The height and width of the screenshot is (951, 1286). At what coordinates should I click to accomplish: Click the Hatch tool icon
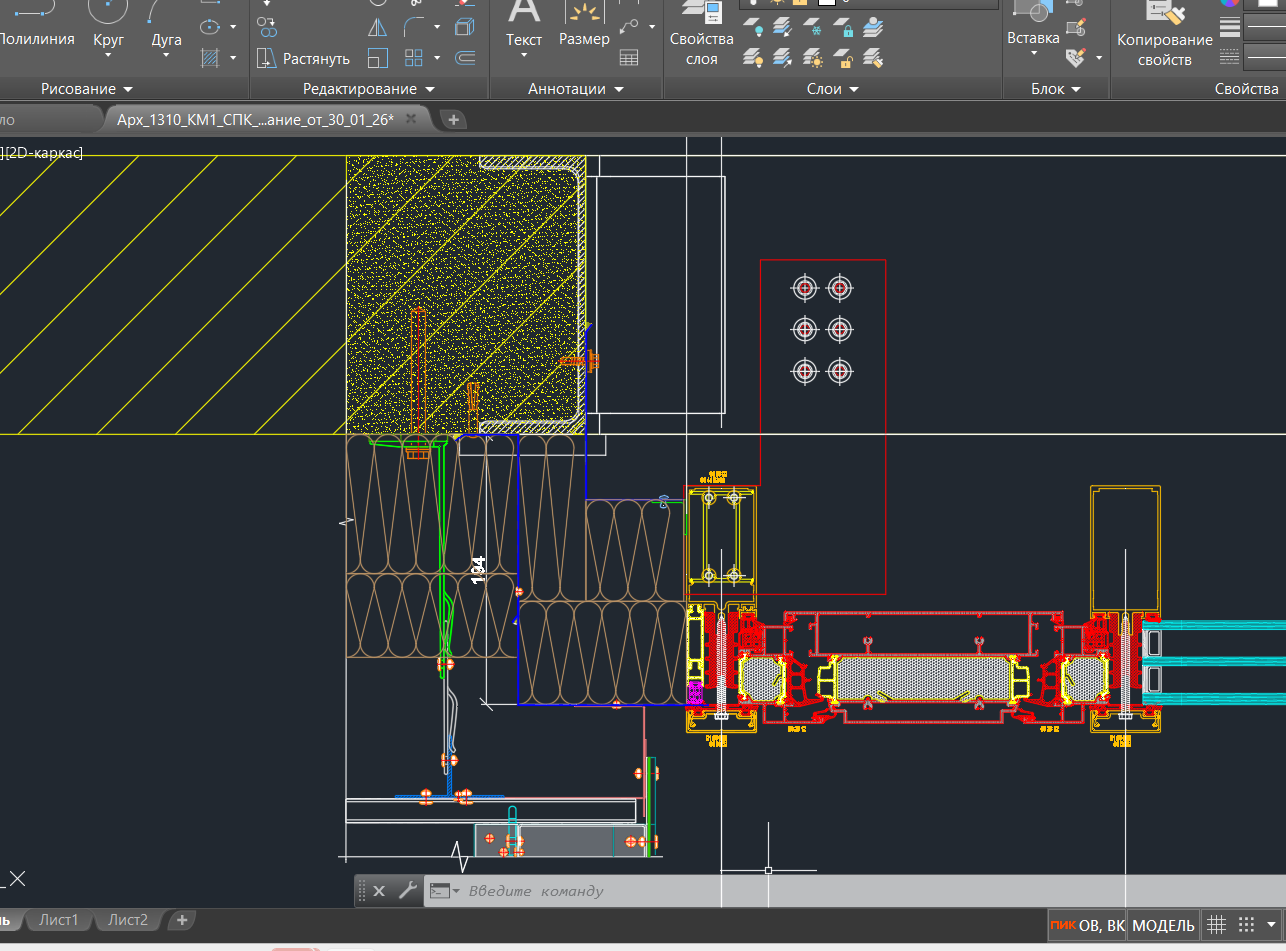(x=210, y=58)
